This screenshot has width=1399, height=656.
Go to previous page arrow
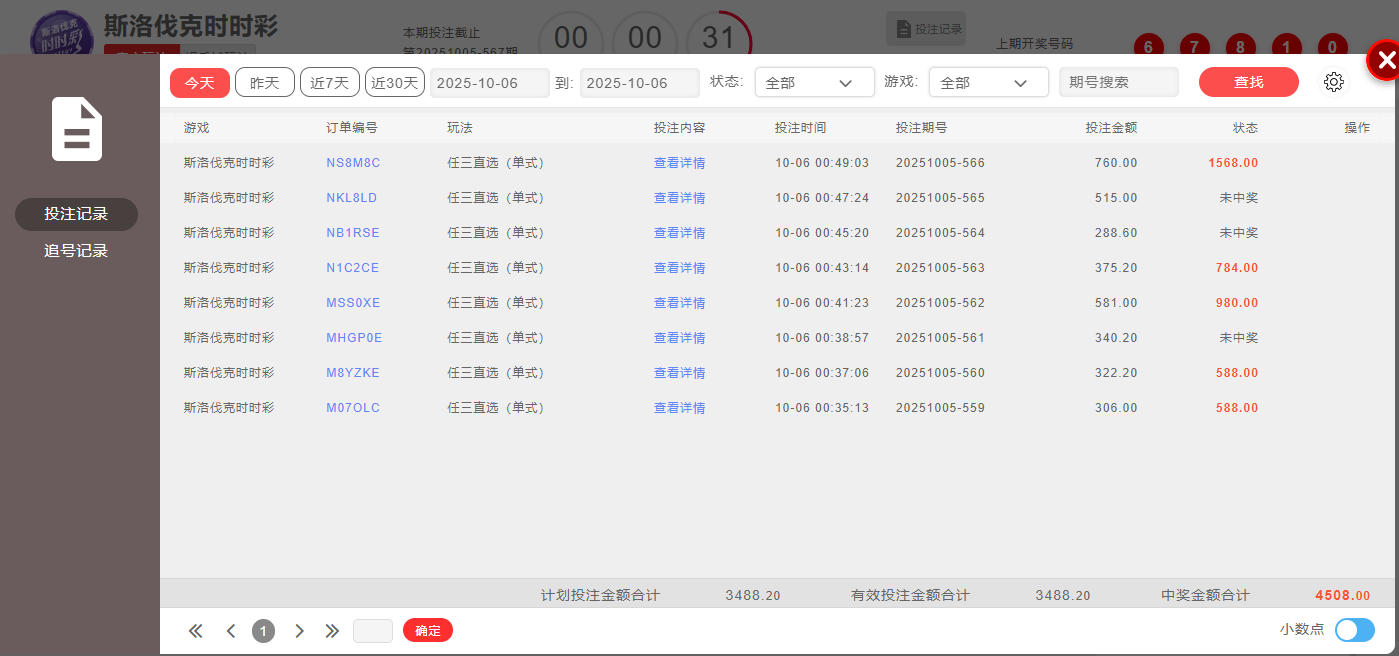(231, 631)
